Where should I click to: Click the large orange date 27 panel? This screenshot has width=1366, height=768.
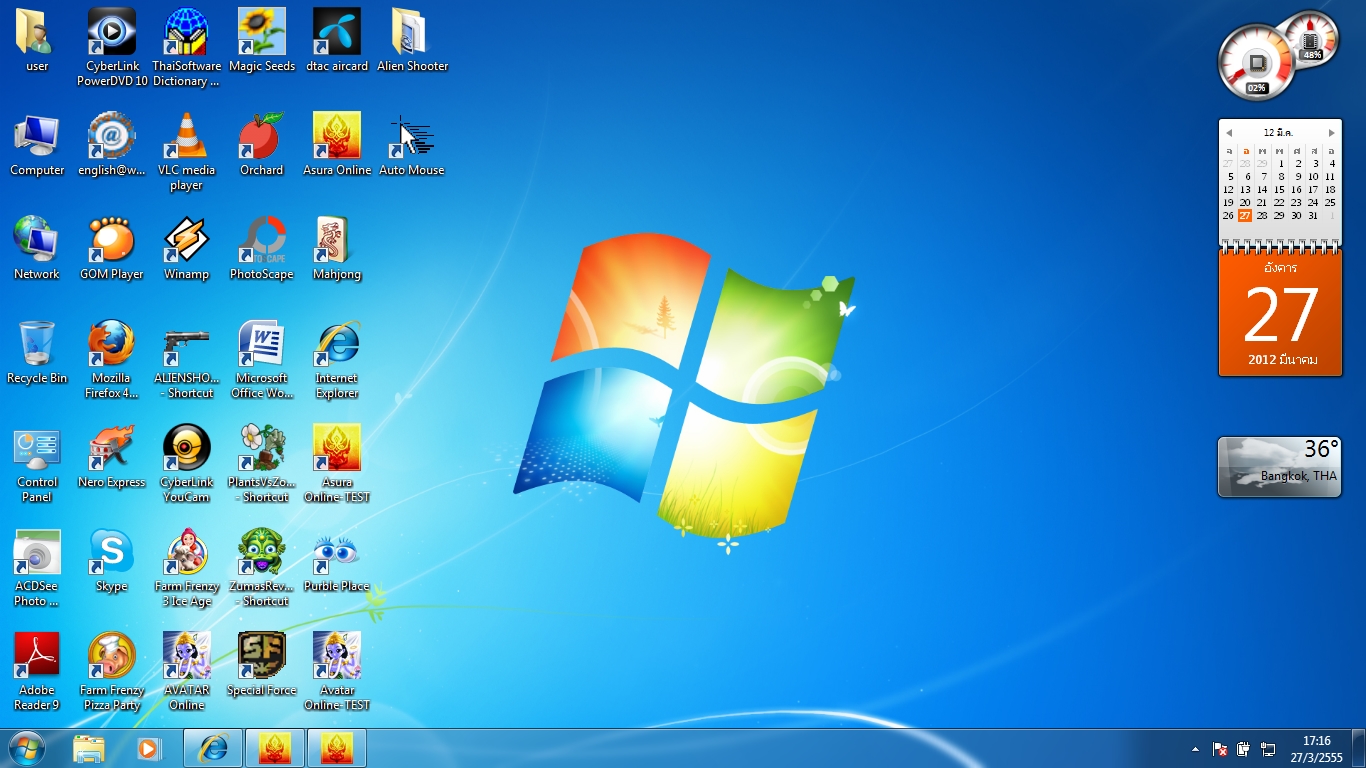click(1280, 313)
